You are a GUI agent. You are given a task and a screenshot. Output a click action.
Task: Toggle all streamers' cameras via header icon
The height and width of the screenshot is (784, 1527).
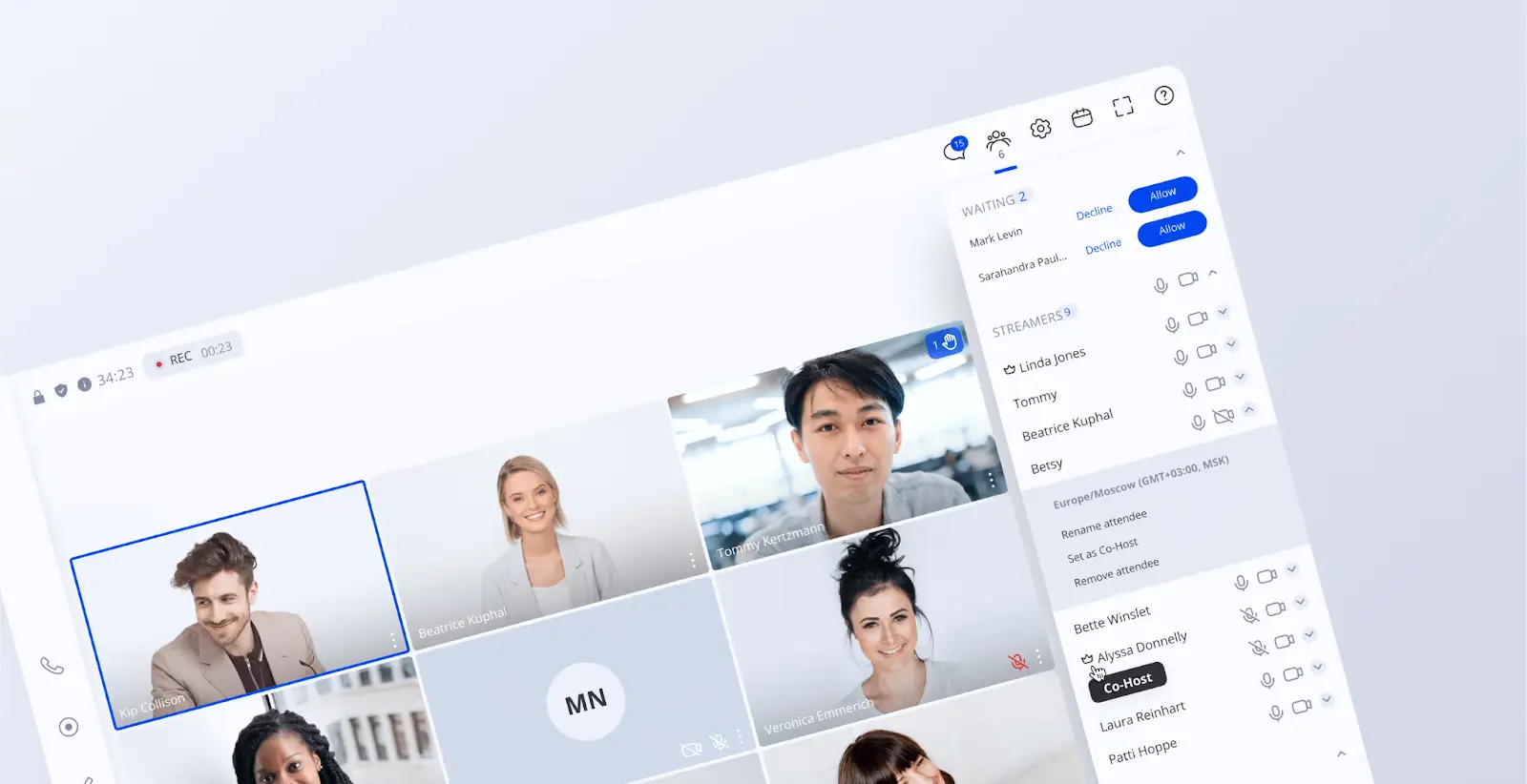click(x=1188, y=279)
